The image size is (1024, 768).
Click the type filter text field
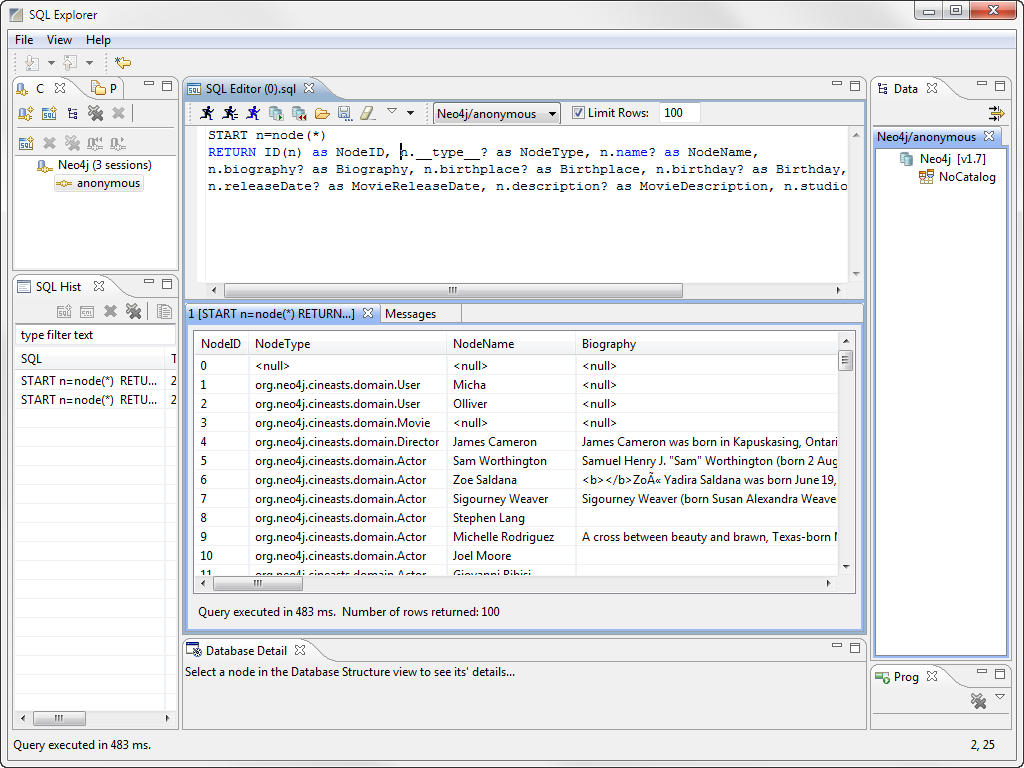[x=95, y=335]
